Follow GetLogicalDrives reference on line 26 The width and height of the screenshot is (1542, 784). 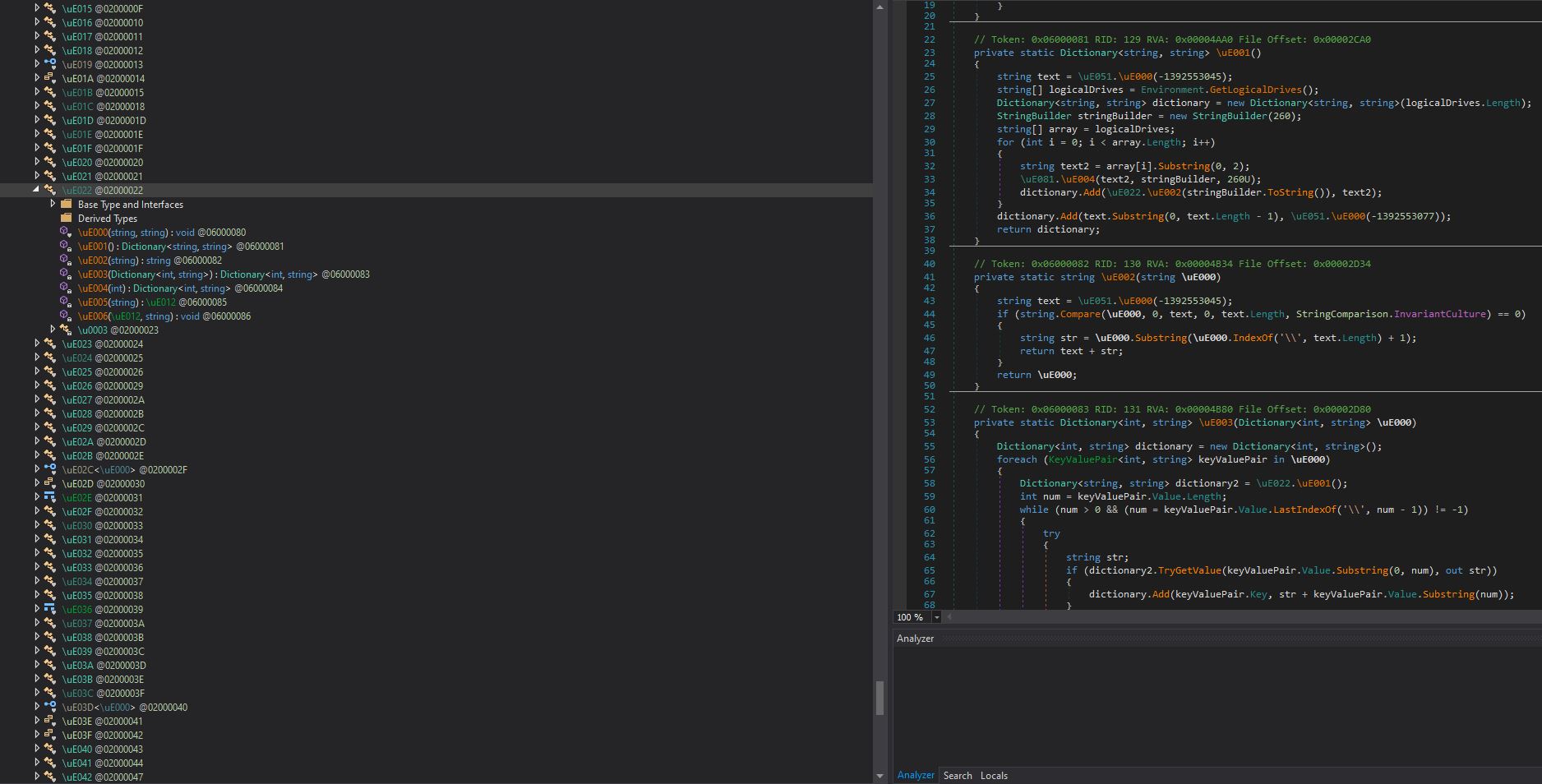(x=1255, y=90)
